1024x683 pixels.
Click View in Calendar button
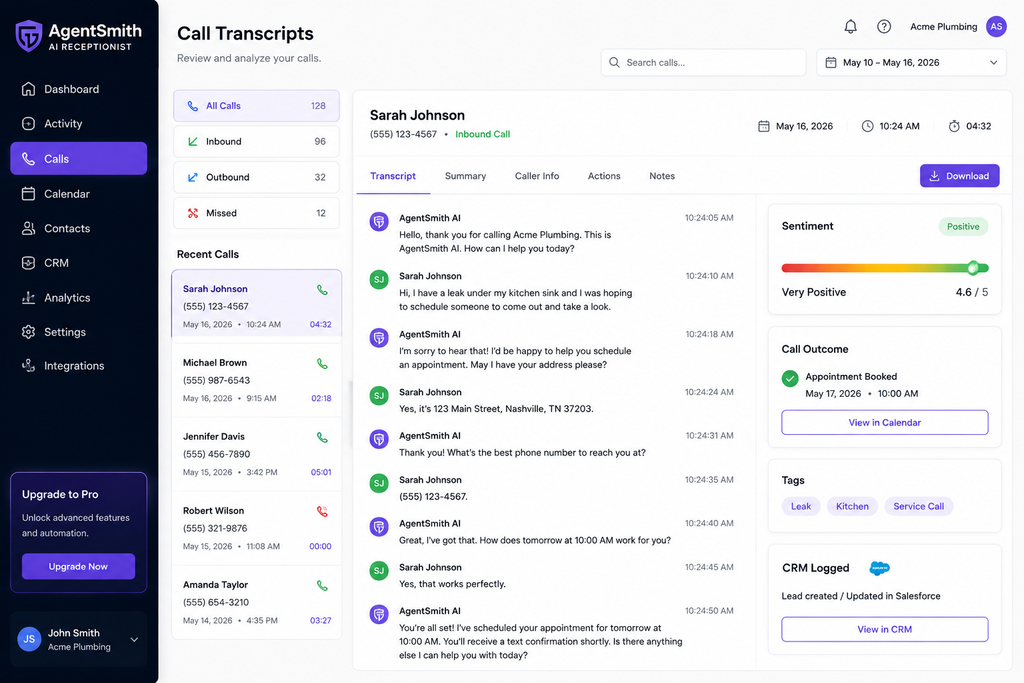(x=884, y=422)
